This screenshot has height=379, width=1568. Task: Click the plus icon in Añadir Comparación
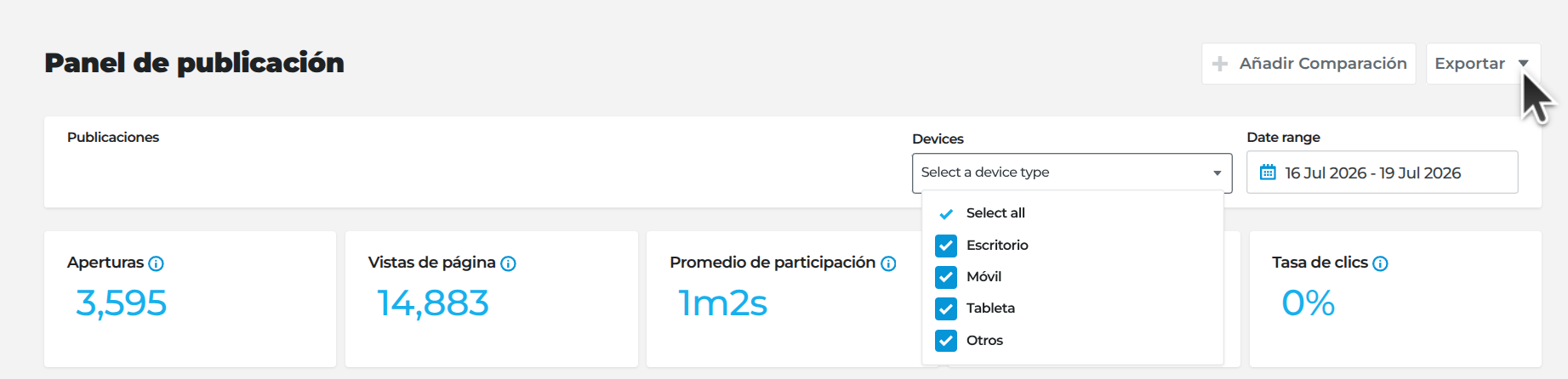[1220, 64]
